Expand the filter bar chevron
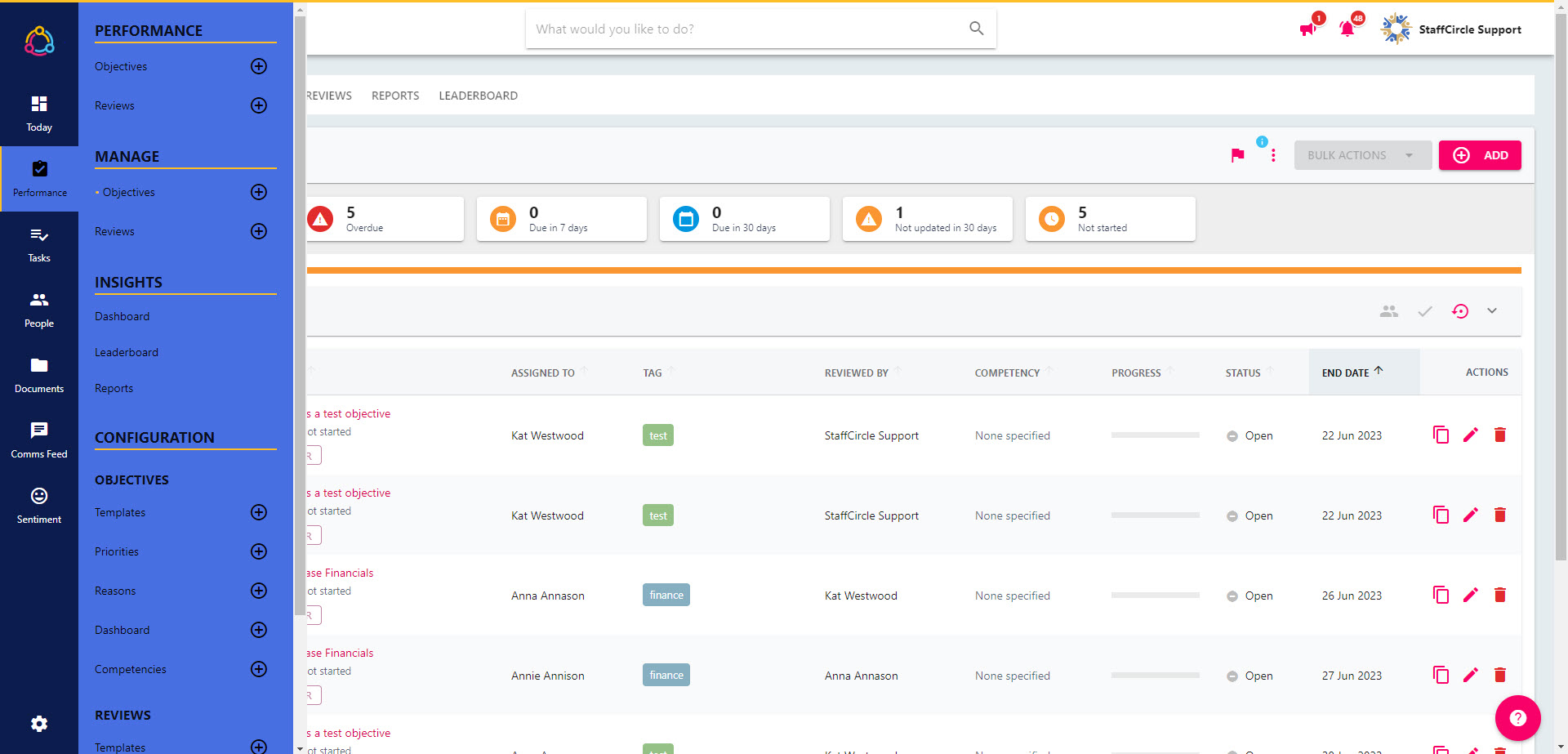The image size is (1568, 754). tap(1492, 311)
